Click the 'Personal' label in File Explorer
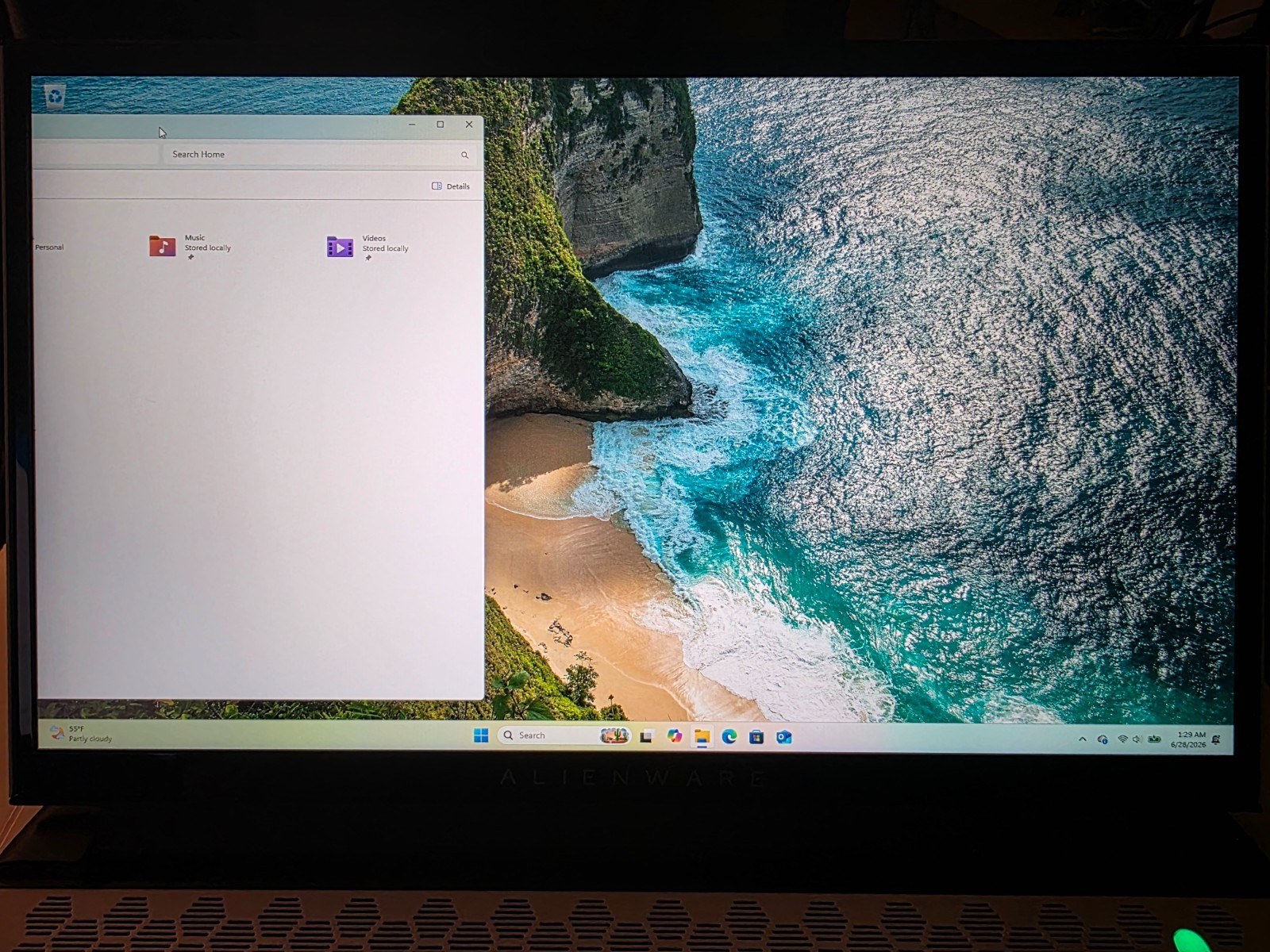1270x952 pixels. (x=49, y=248)
